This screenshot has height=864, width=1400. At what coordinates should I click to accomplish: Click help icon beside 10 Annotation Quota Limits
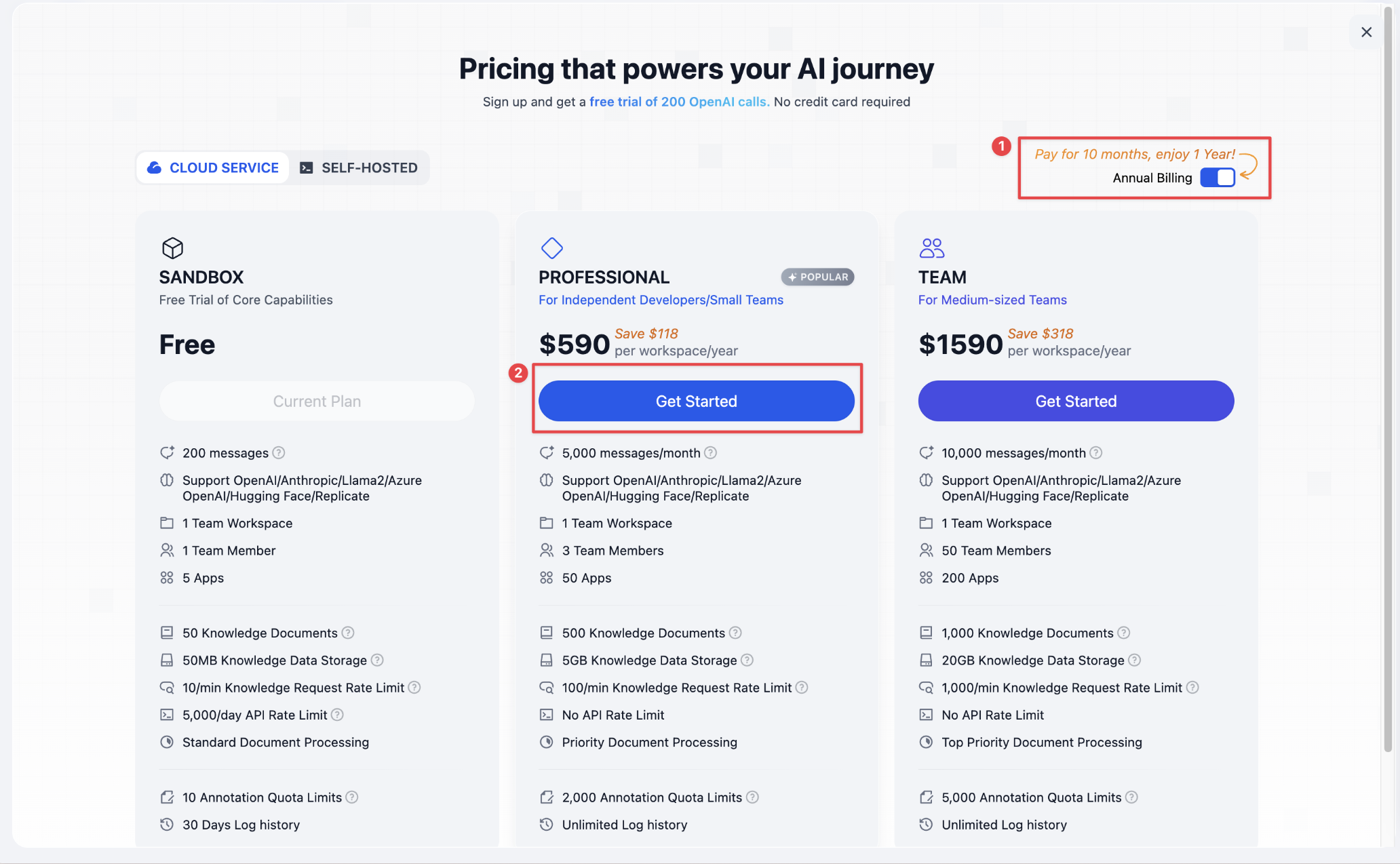point(352,798)
